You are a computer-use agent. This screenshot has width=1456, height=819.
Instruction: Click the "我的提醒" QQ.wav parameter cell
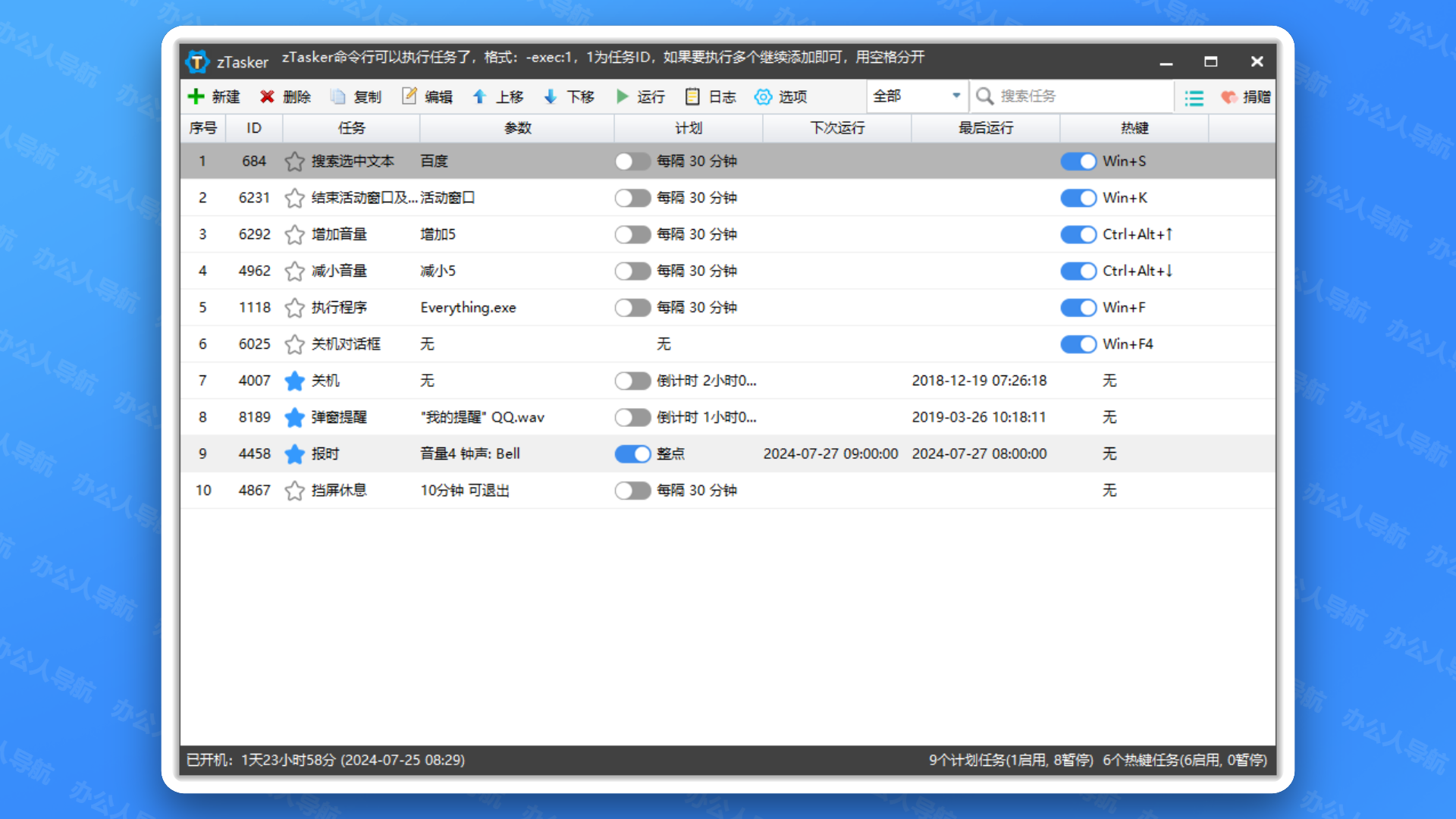(x=482, y=417)
